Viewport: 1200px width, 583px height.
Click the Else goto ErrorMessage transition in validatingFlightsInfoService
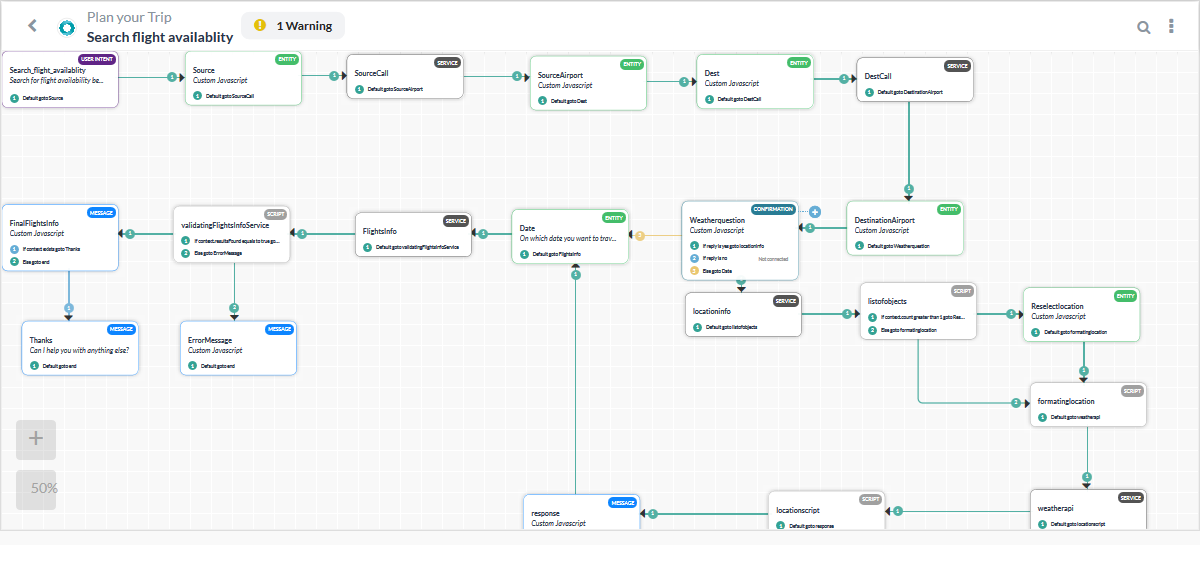click(220, 251)
